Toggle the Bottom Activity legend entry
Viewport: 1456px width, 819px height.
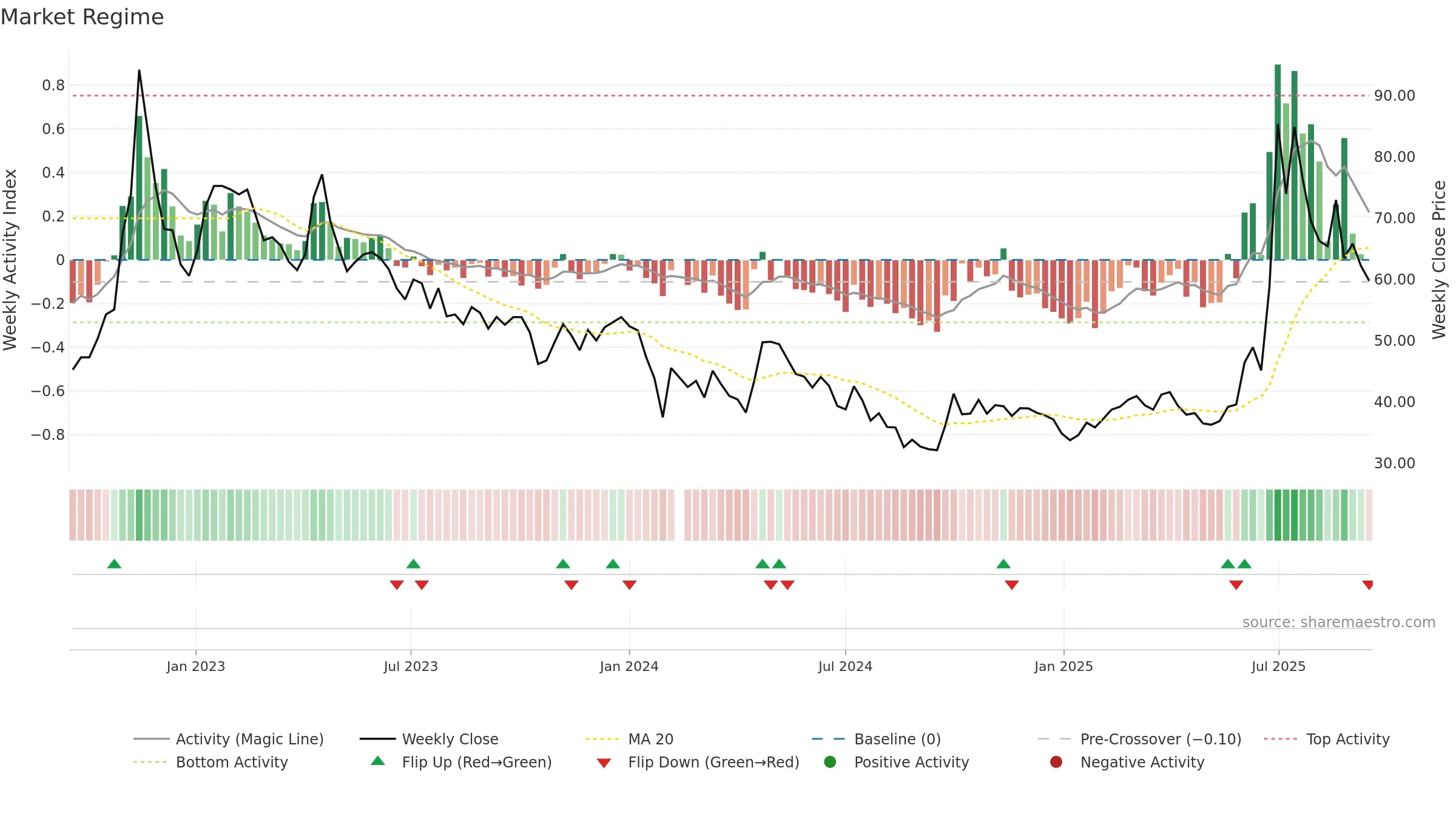click(x=211, y=762)
